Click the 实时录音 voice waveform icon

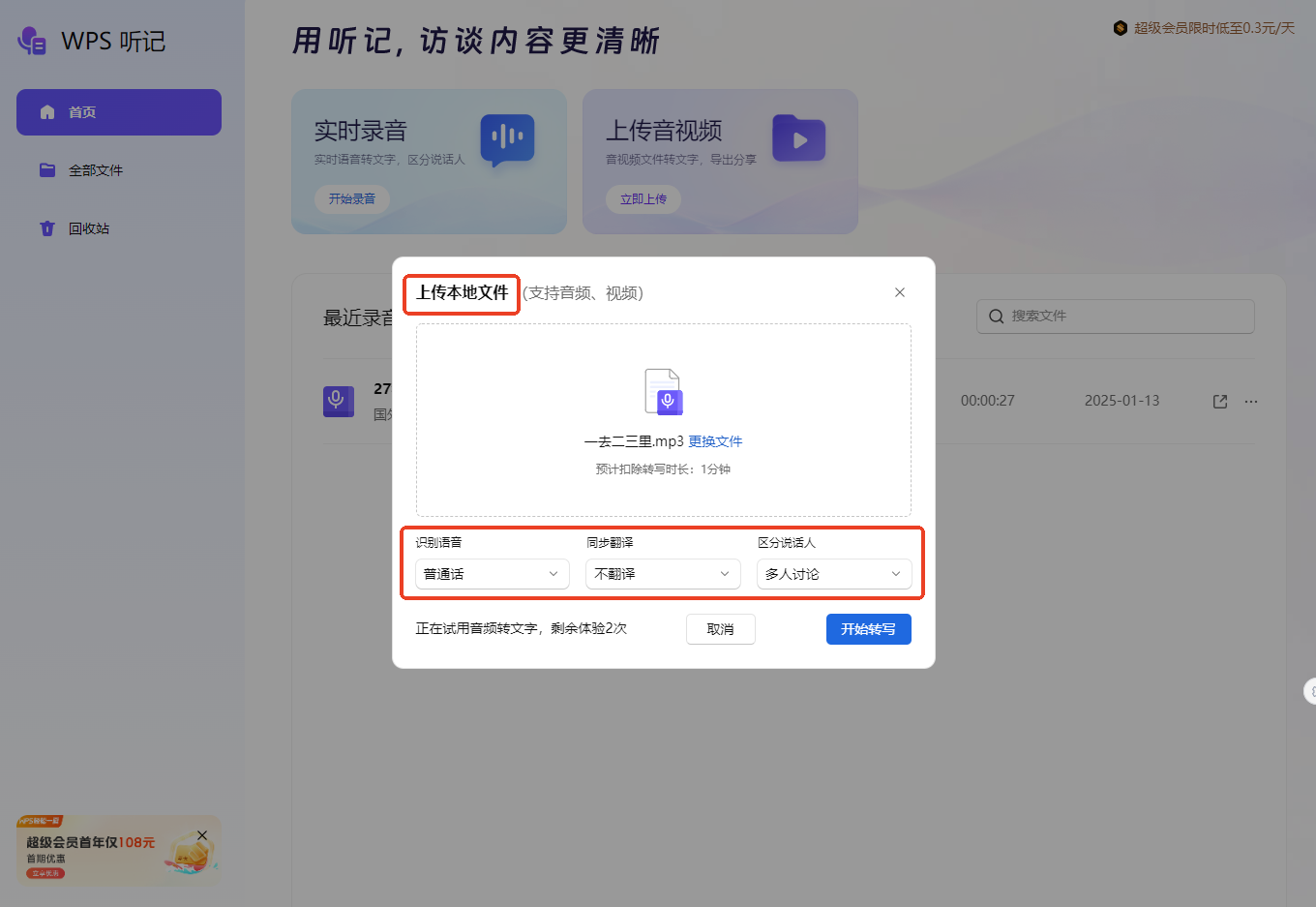click(x=507, y=141)
